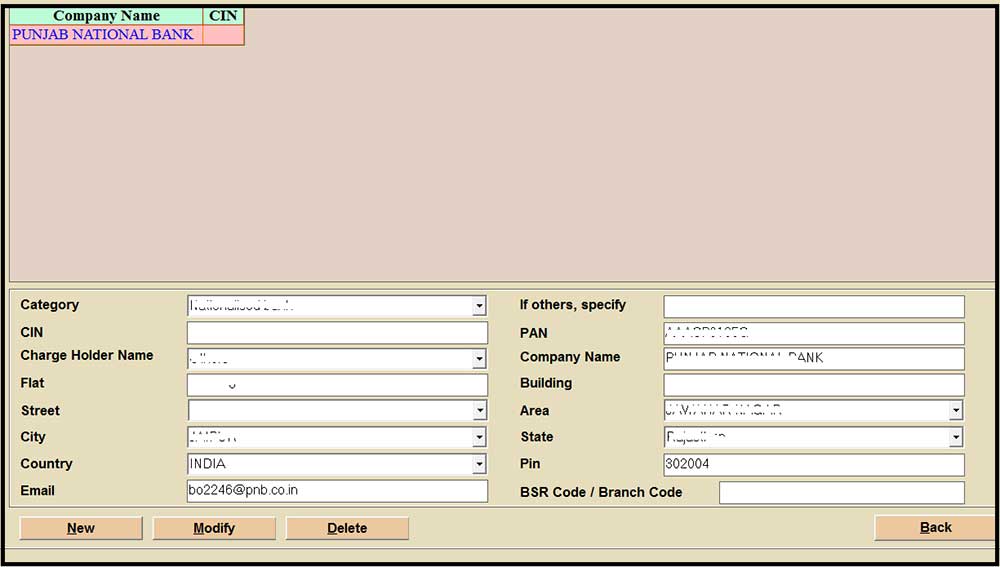The height and width of the screenshot is (567, 1000).
Task: Expand the Area dropdown arrow
Action: click(956, 411)
